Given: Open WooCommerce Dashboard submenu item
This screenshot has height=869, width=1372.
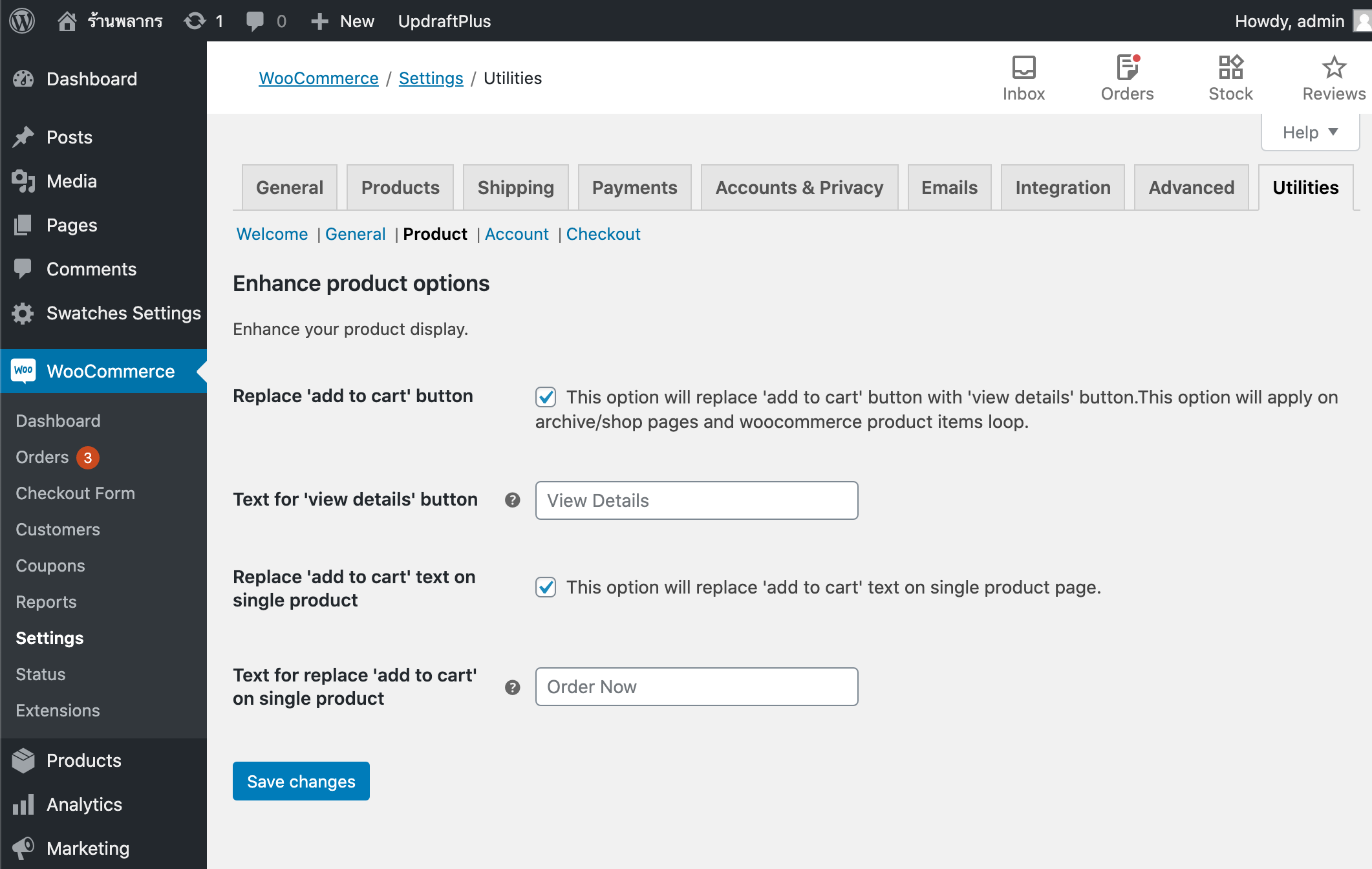Looking at the screenshot, I should click(58, 421).
